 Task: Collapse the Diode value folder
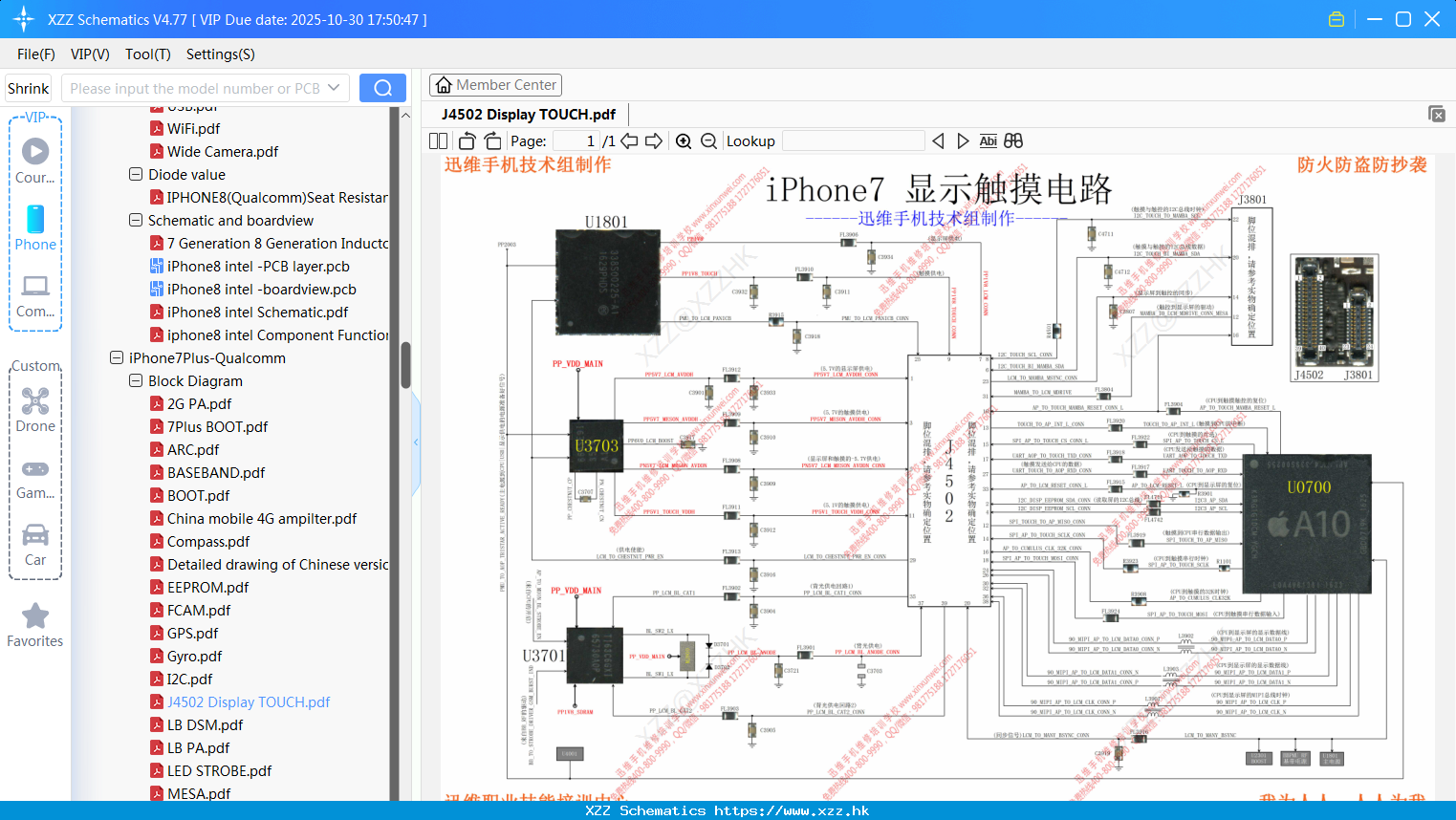click(136, 174)
